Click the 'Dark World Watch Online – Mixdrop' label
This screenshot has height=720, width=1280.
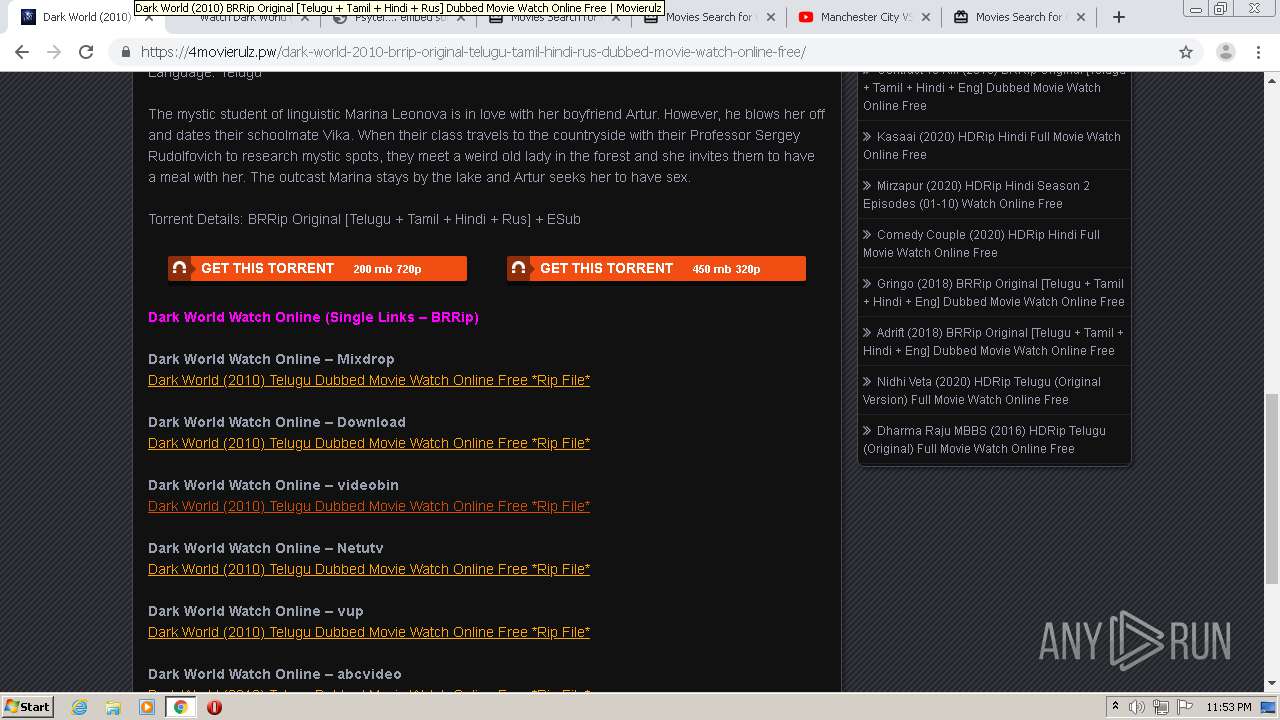pos(271,359)
